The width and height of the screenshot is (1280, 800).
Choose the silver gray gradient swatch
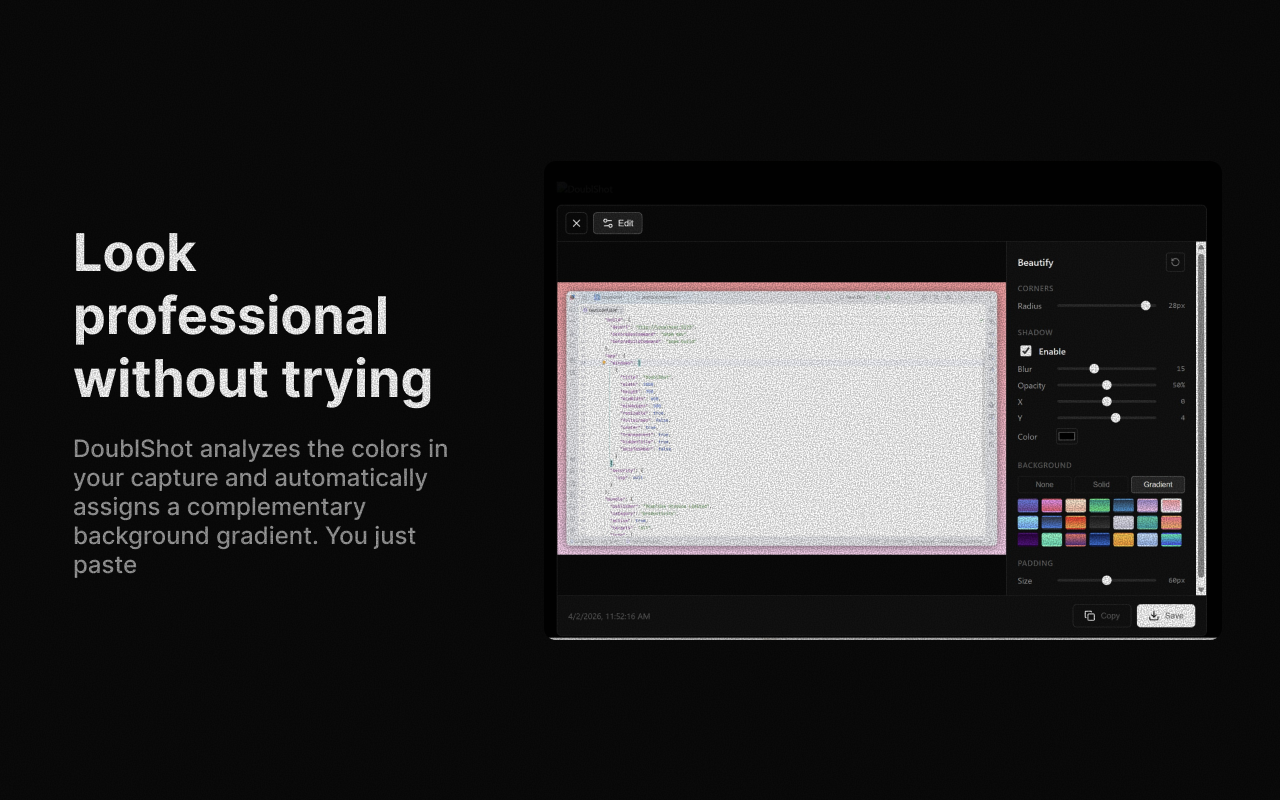point(1124,523)
